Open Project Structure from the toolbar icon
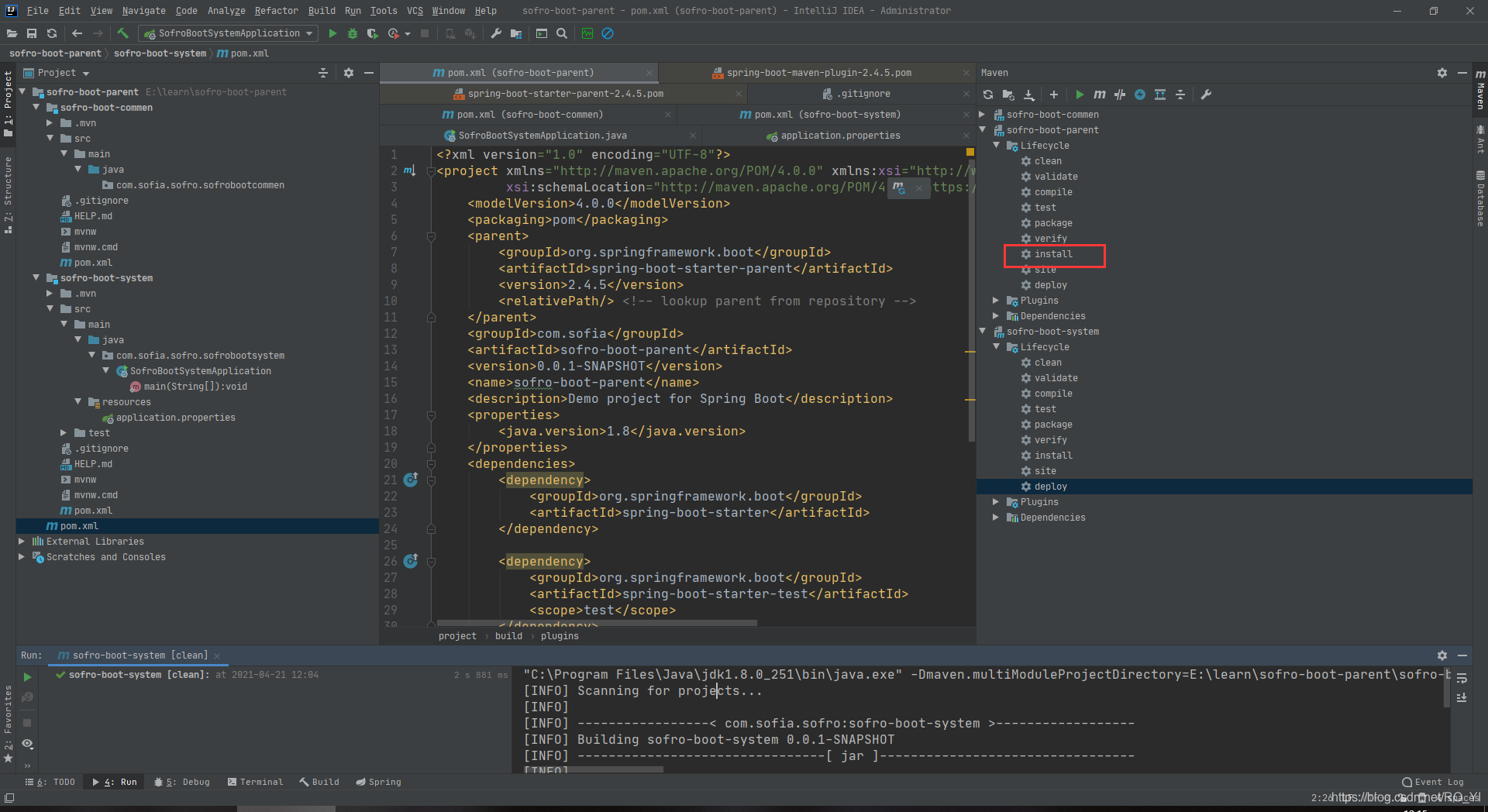 (x=515, y=33)
